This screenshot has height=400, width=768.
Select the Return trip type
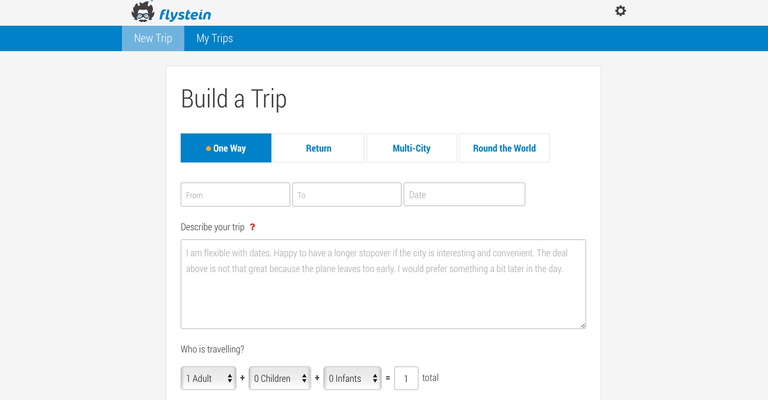click(x=319, y=148)
